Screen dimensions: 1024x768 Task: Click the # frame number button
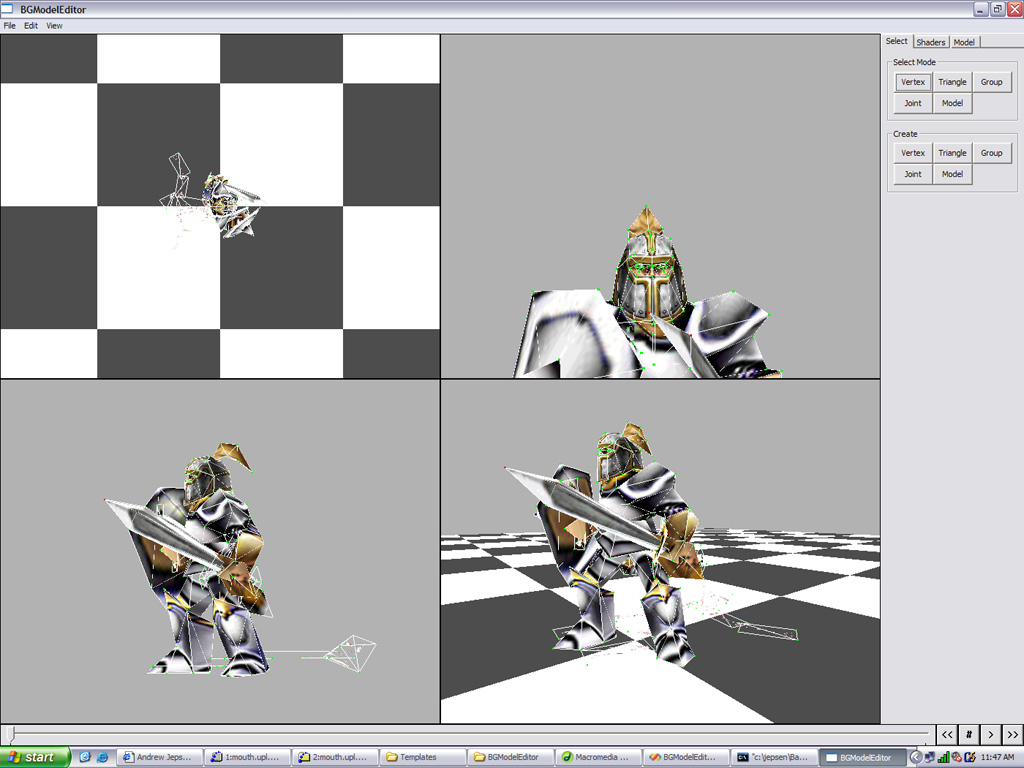point(969,734)
